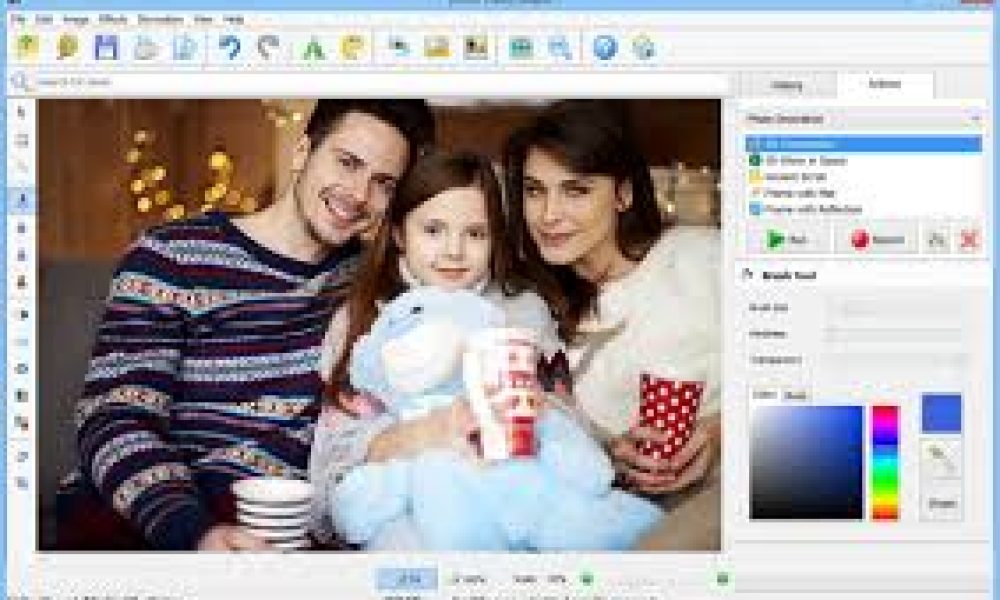Open the View menu
Image resolution: width=1000 pixels, height=600 pixels.
click(x=203, y=20)
